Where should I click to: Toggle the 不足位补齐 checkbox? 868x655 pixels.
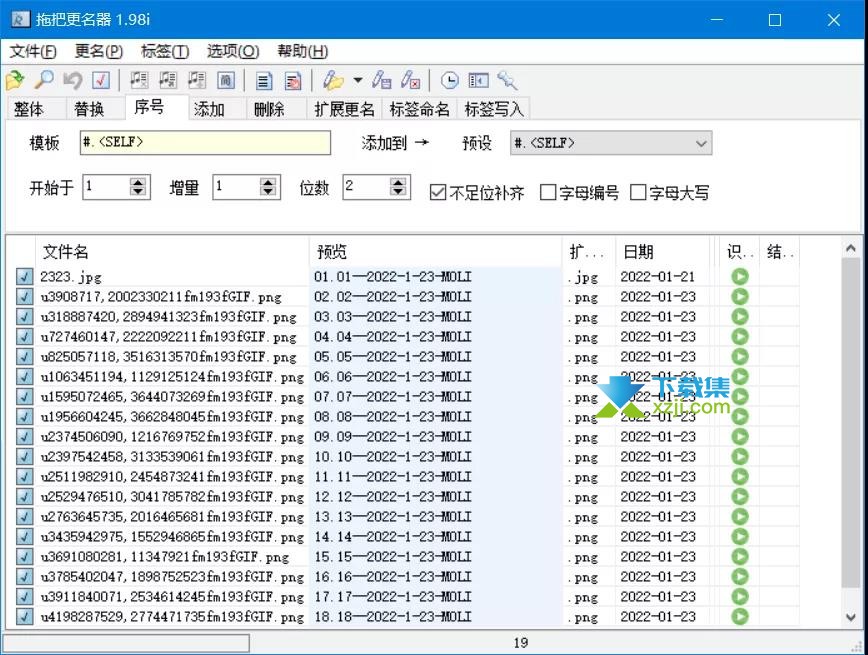[438, 193]
